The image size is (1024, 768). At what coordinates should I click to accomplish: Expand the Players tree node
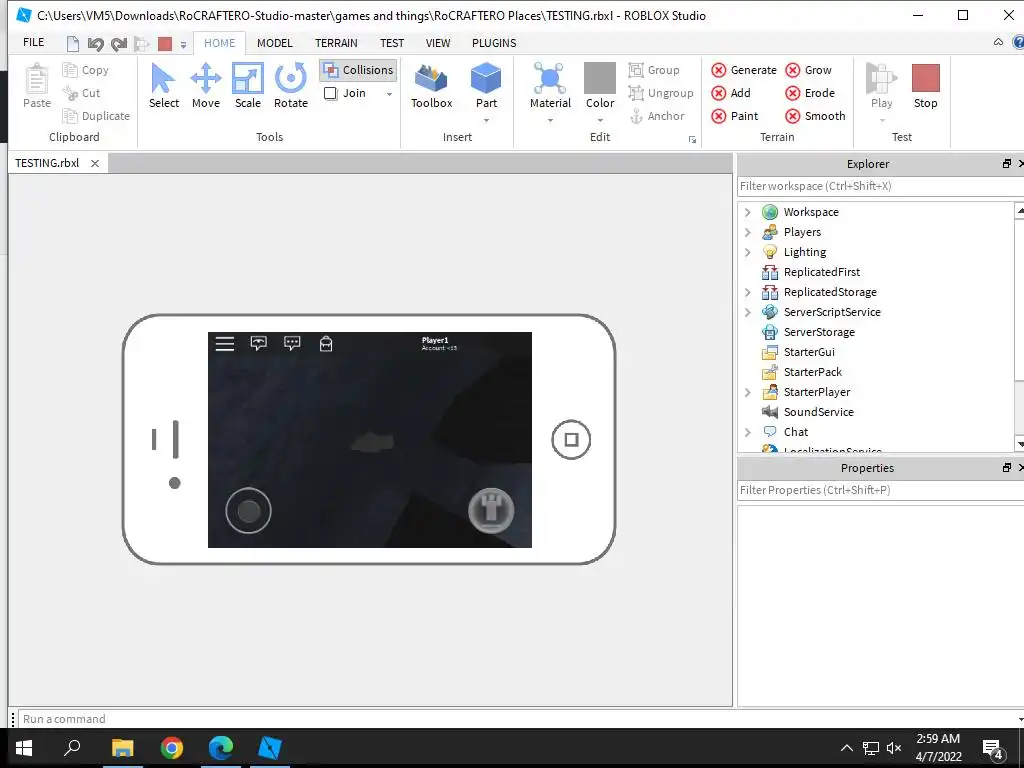[x=748, y=232]
